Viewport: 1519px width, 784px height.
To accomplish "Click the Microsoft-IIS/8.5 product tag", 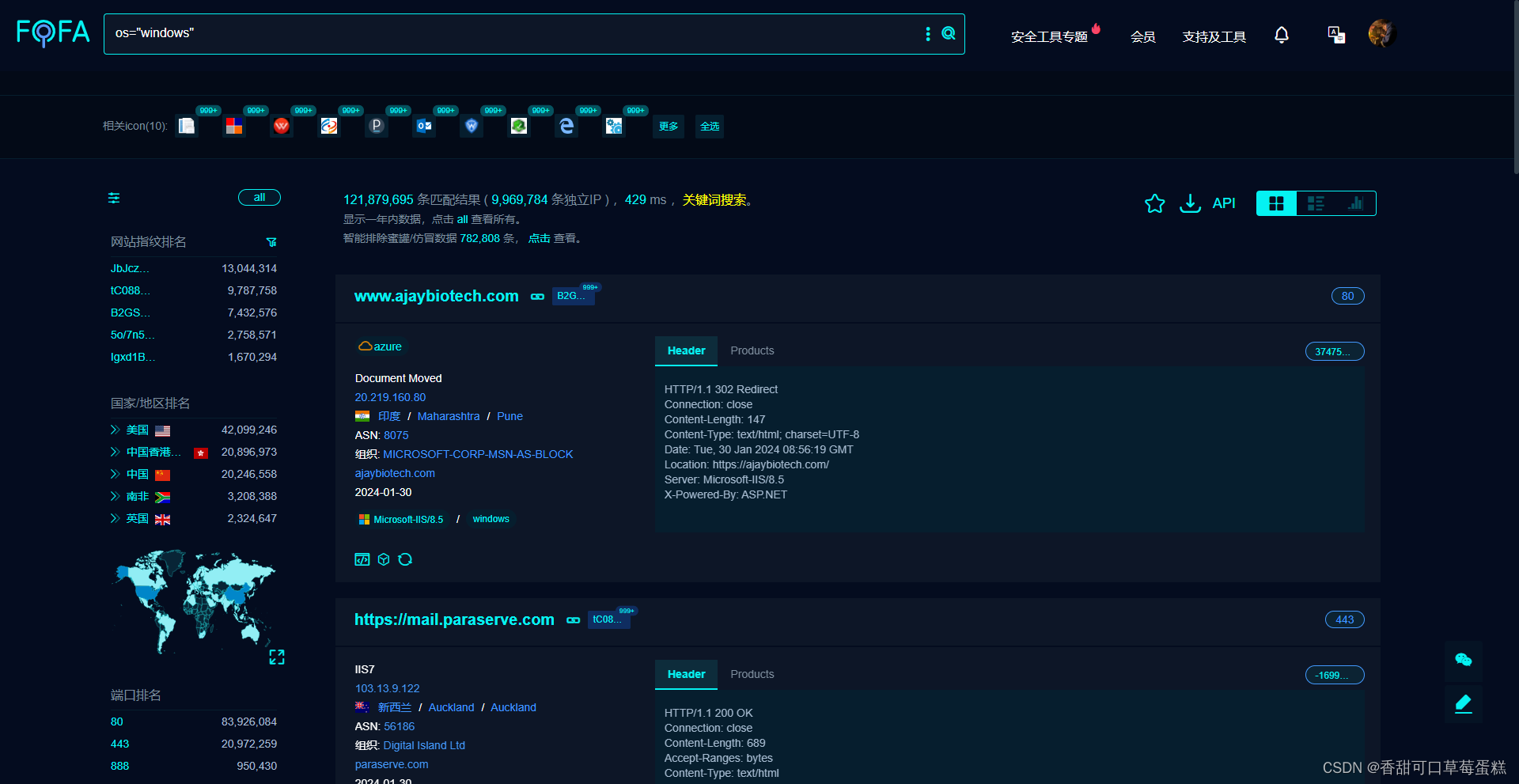I will click(401, 520).
